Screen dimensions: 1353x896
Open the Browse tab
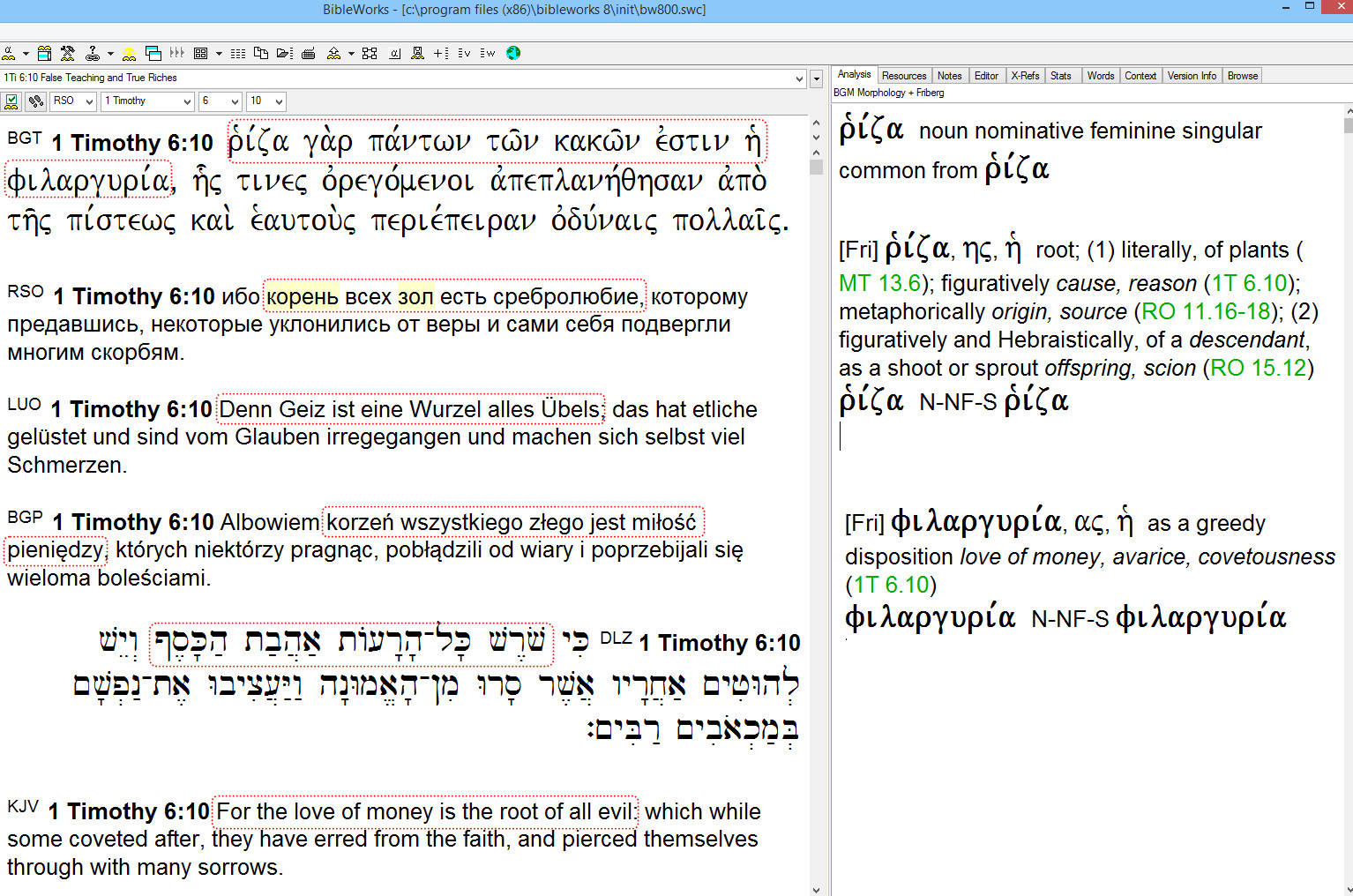click(1243, 76)
